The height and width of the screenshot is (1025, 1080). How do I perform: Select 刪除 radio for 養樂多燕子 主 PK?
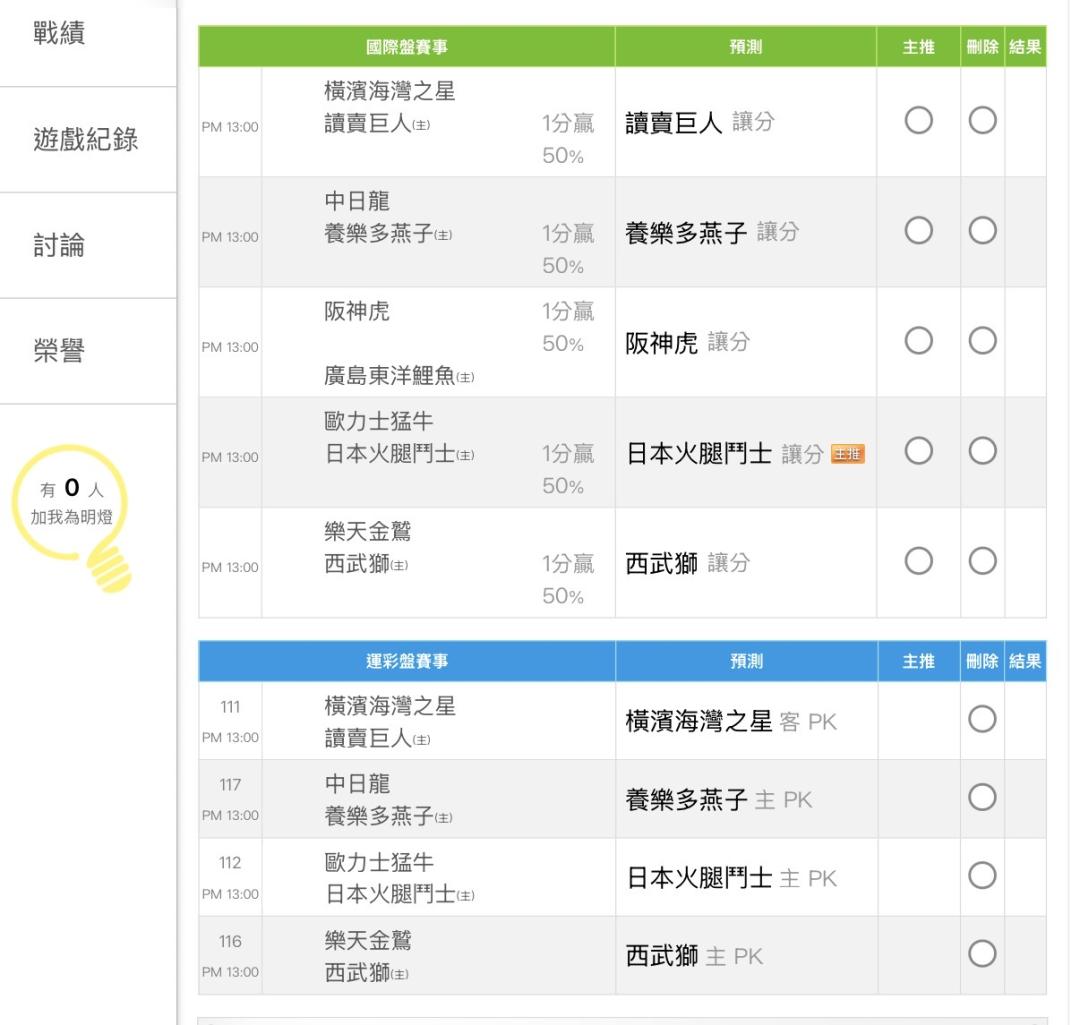(982, 797)
